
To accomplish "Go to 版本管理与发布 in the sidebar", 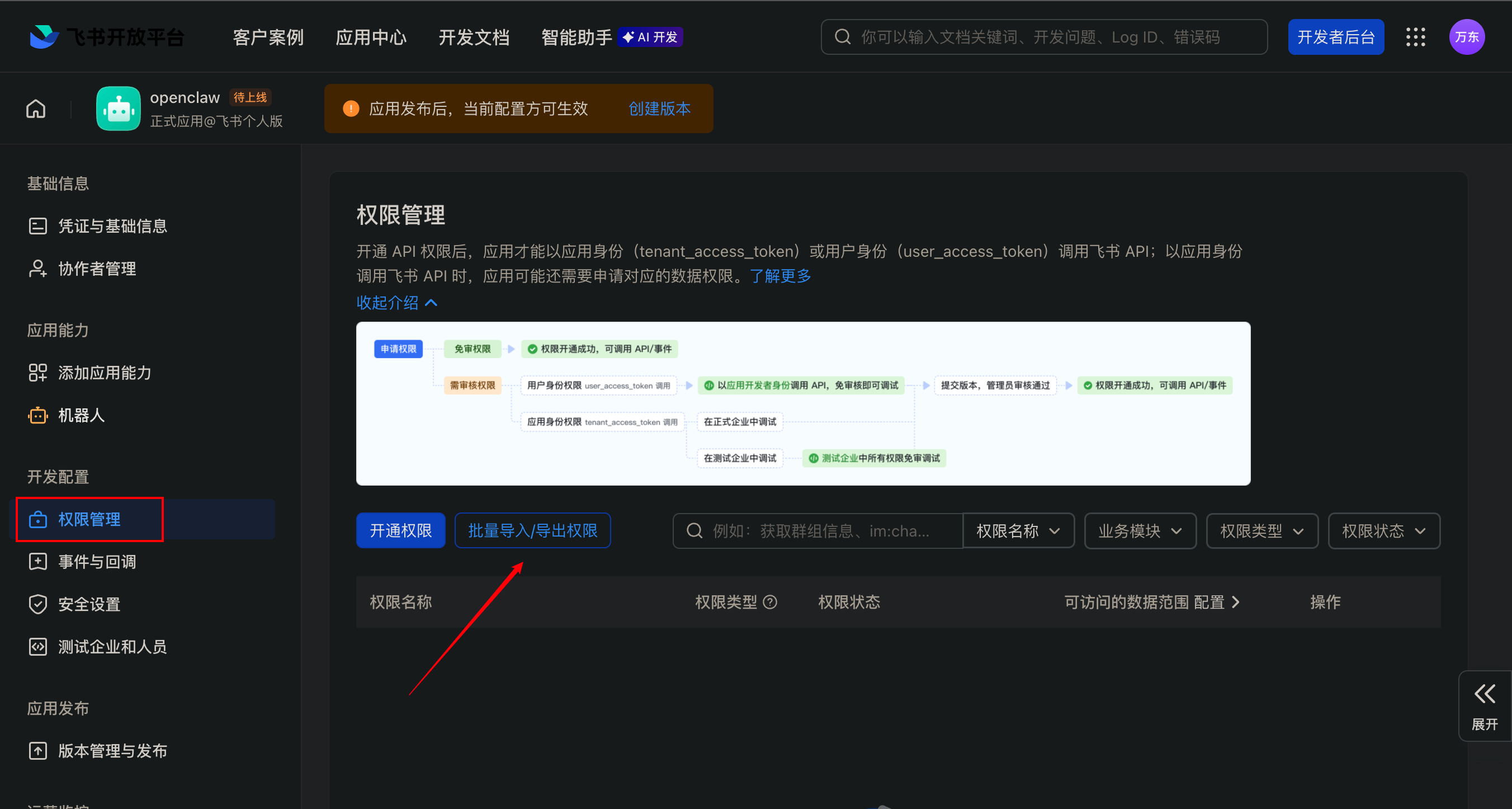I will (x=112, y=751).
